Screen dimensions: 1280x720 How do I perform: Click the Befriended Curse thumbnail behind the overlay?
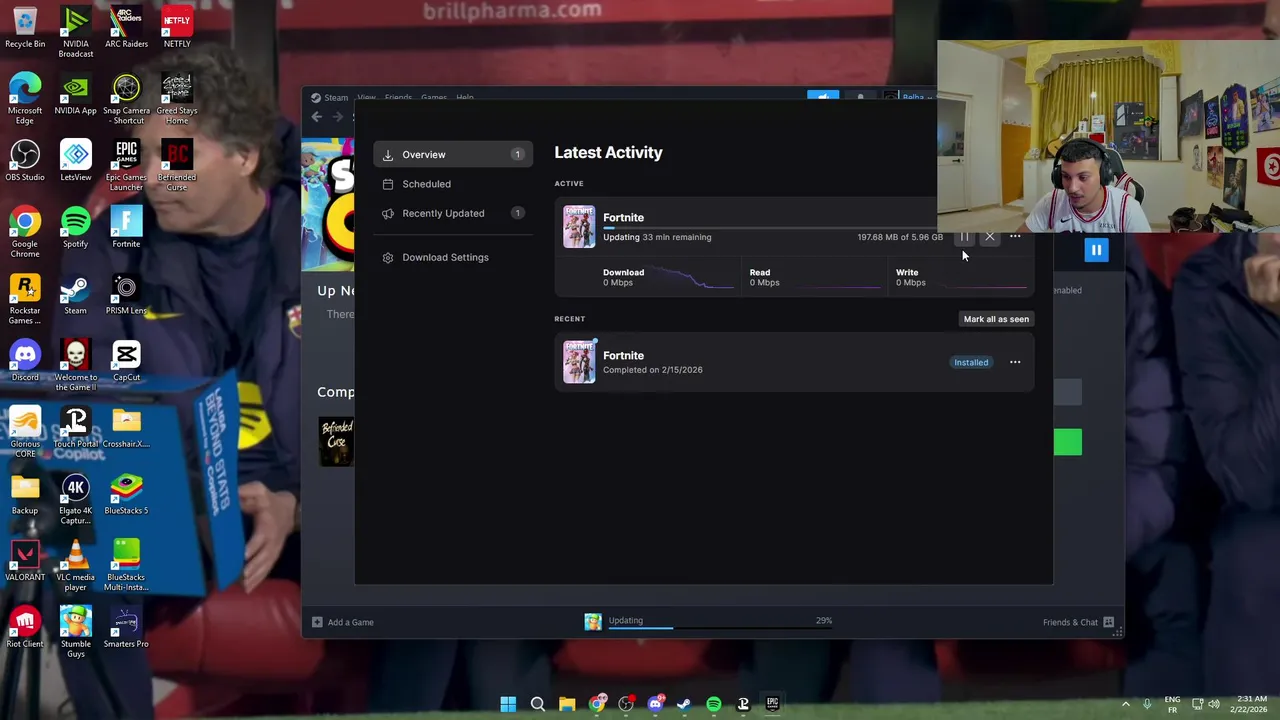pos(336,442)
